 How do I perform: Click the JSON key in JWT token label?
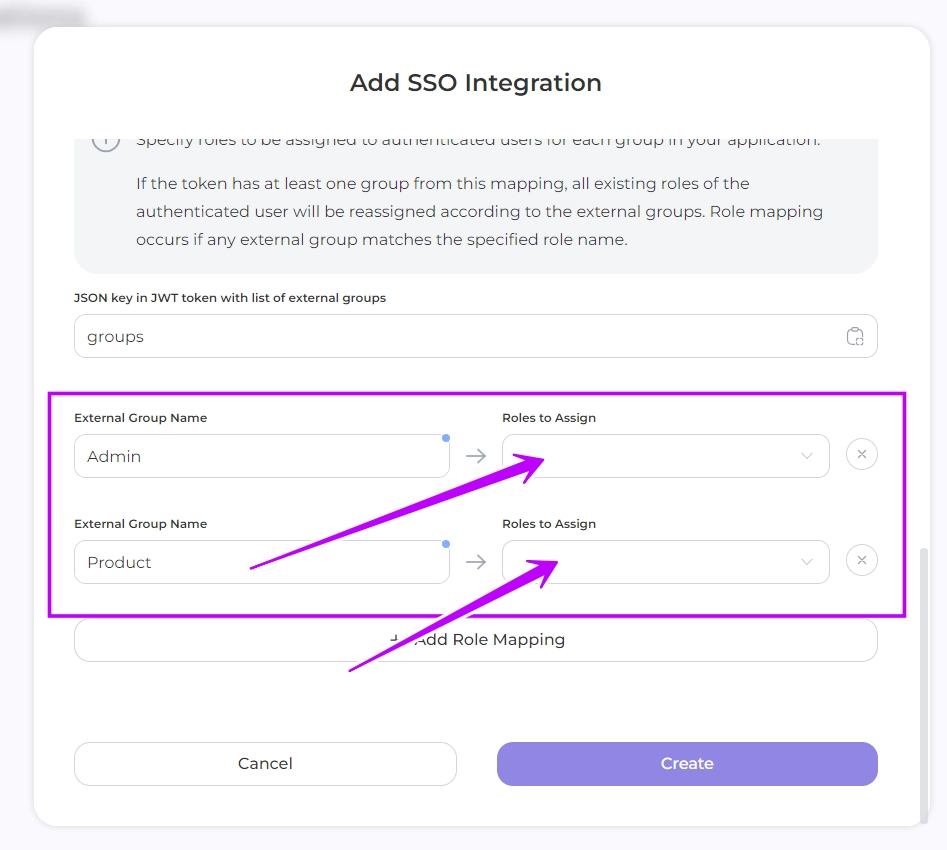230,298
